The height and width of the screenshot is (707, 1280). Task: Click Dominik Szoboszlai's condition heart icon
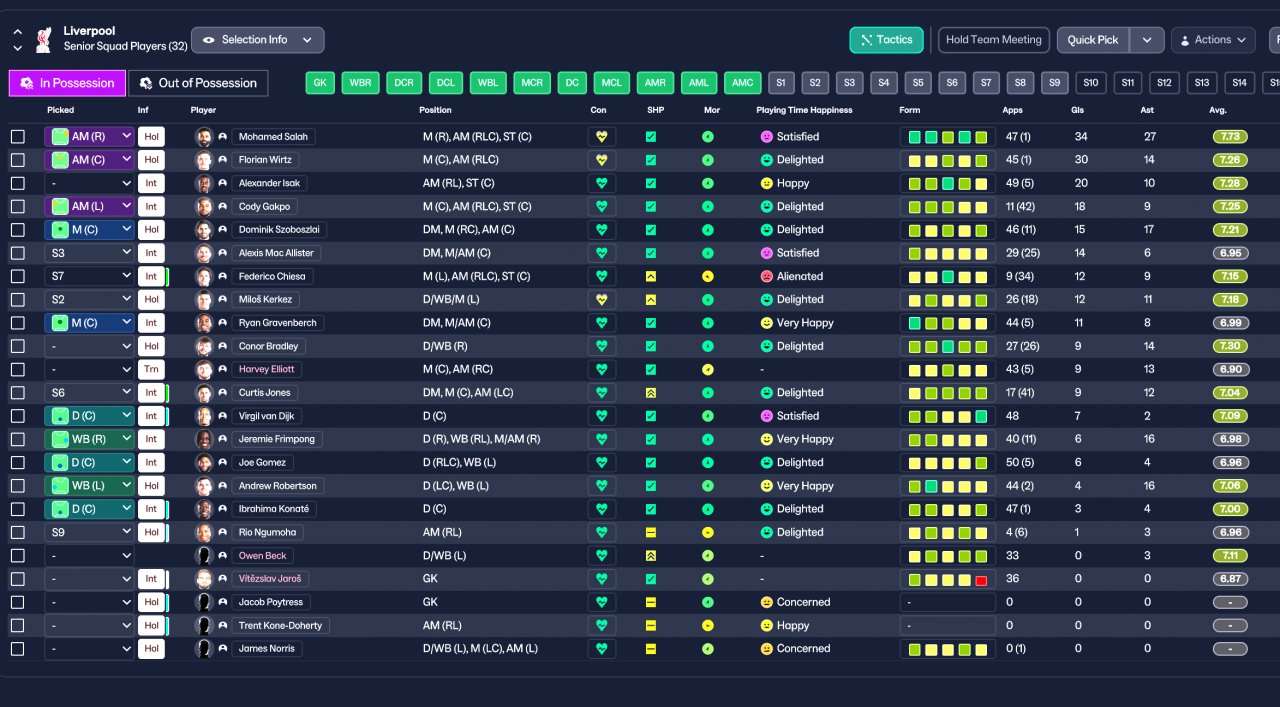coord(602,230)
